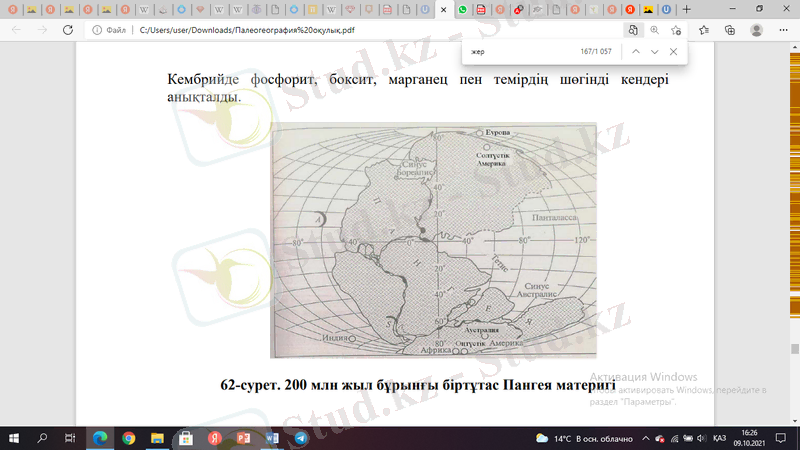Viewport: 800px width, 450px height.
Task: Add this page to favorites with star
Action: coord(677,30)
